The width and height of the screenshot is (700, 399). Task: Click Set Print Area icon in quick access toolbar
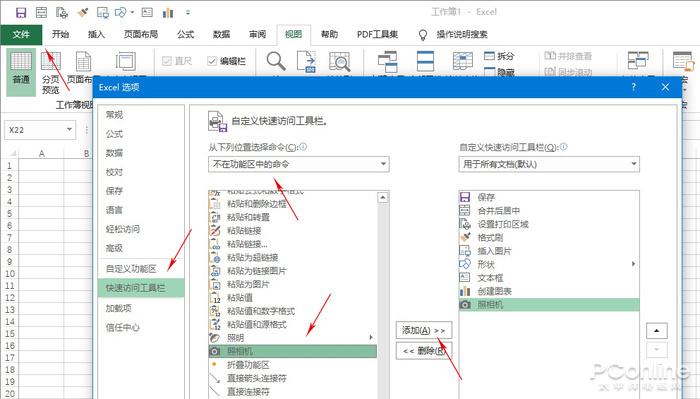coord(62,12)
